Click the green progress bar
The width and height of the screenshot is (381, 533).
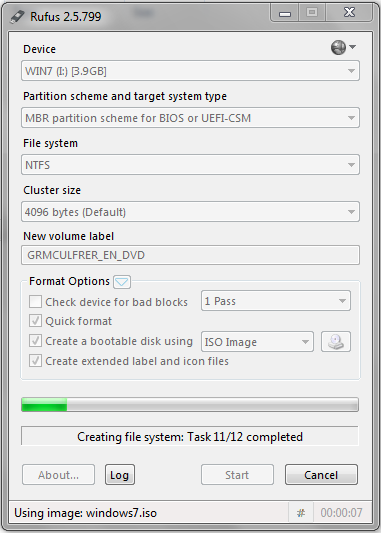[190, 405]
